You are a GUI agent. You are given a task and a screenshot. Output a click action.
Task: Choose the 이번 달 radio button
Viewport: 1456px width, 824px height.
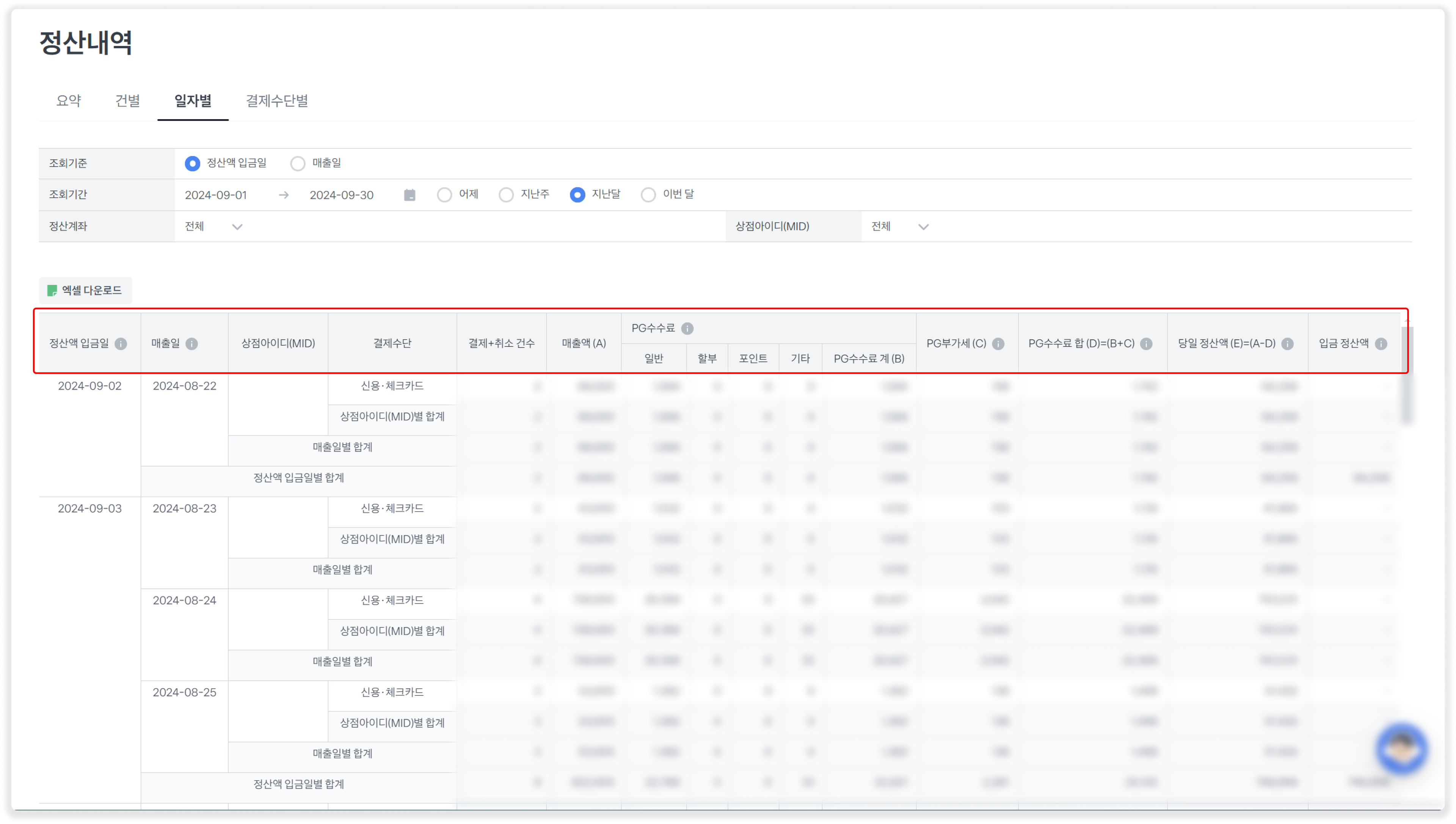pyautogui.click(x=648, y=195)
